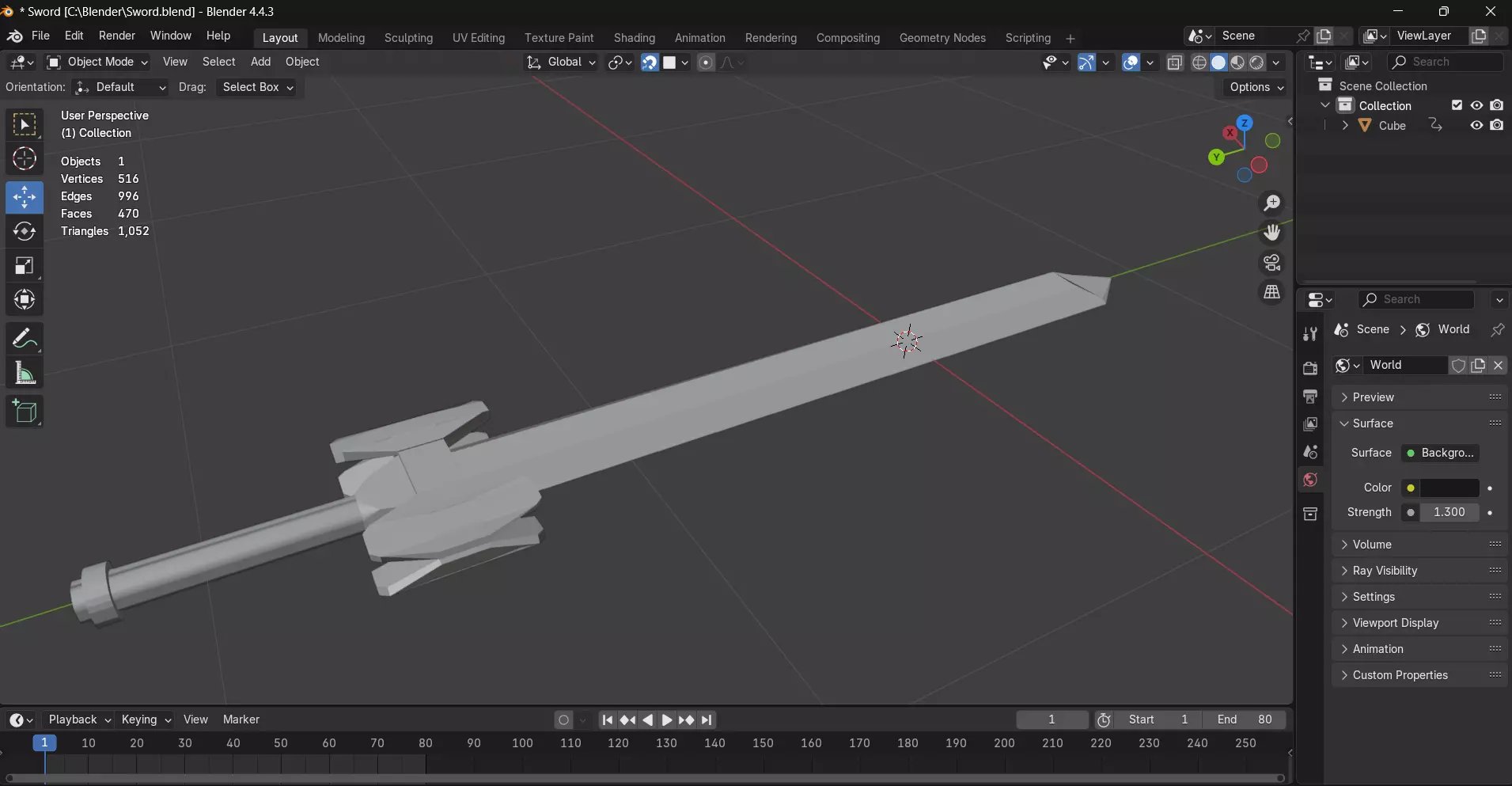Select the Annotate tool
This screenshot has height=786, width=1512.
tap(25, 339)
